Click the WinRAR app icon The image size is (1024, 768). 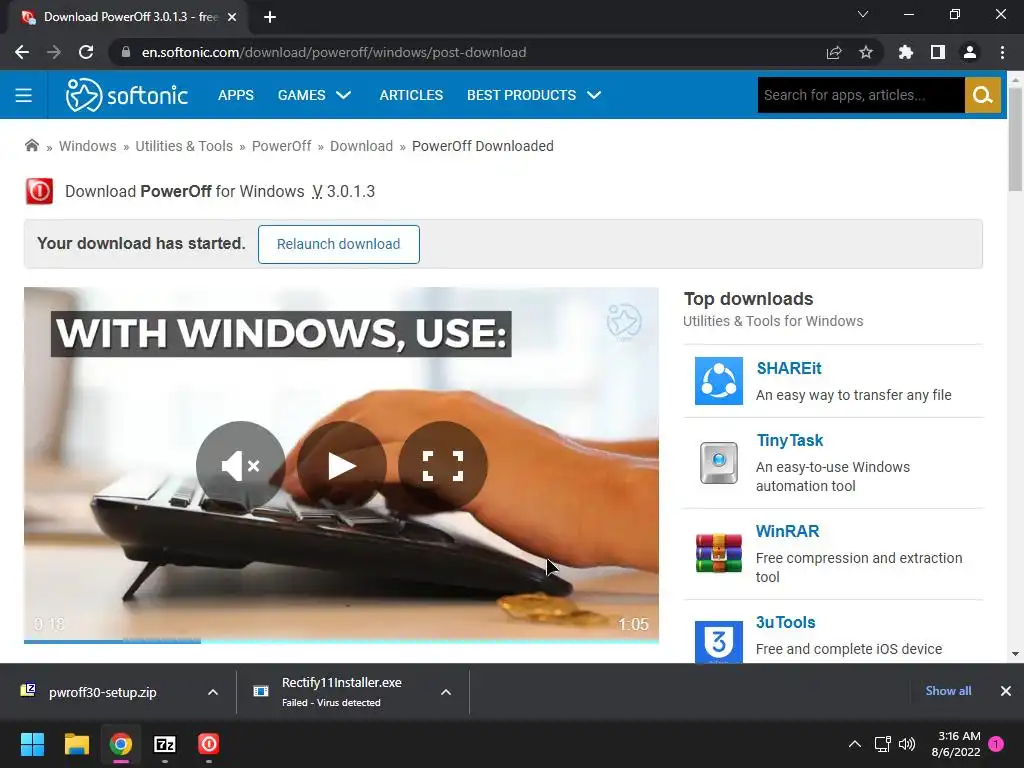pyautogui.click(x=718, y=553)
